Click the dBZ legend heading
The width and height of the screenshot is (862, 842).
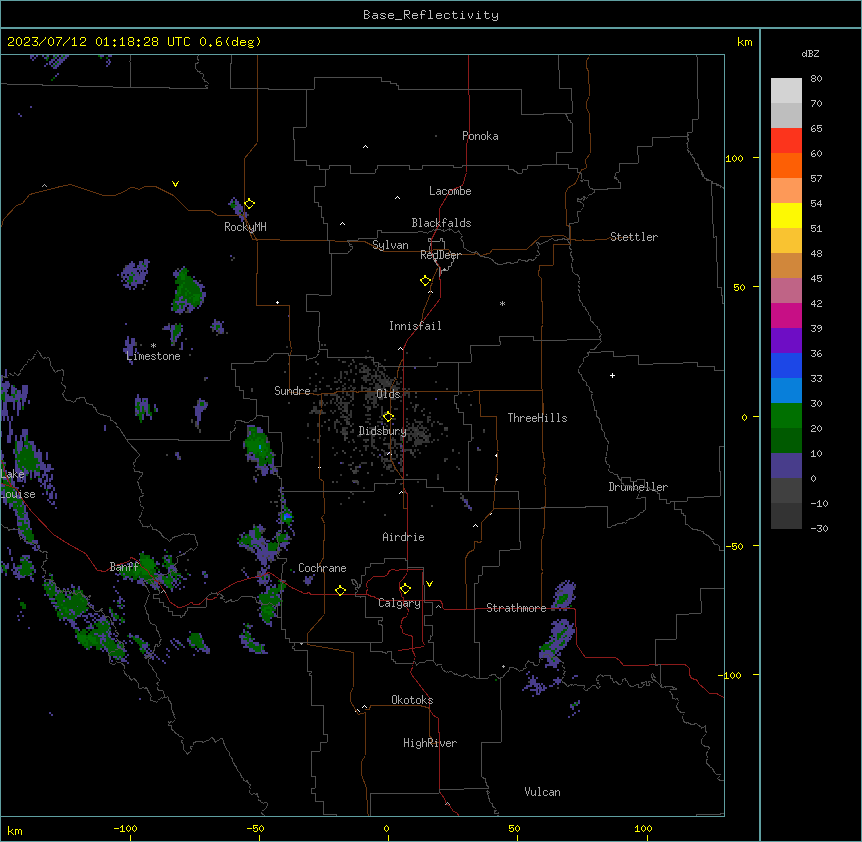(810, 54)
